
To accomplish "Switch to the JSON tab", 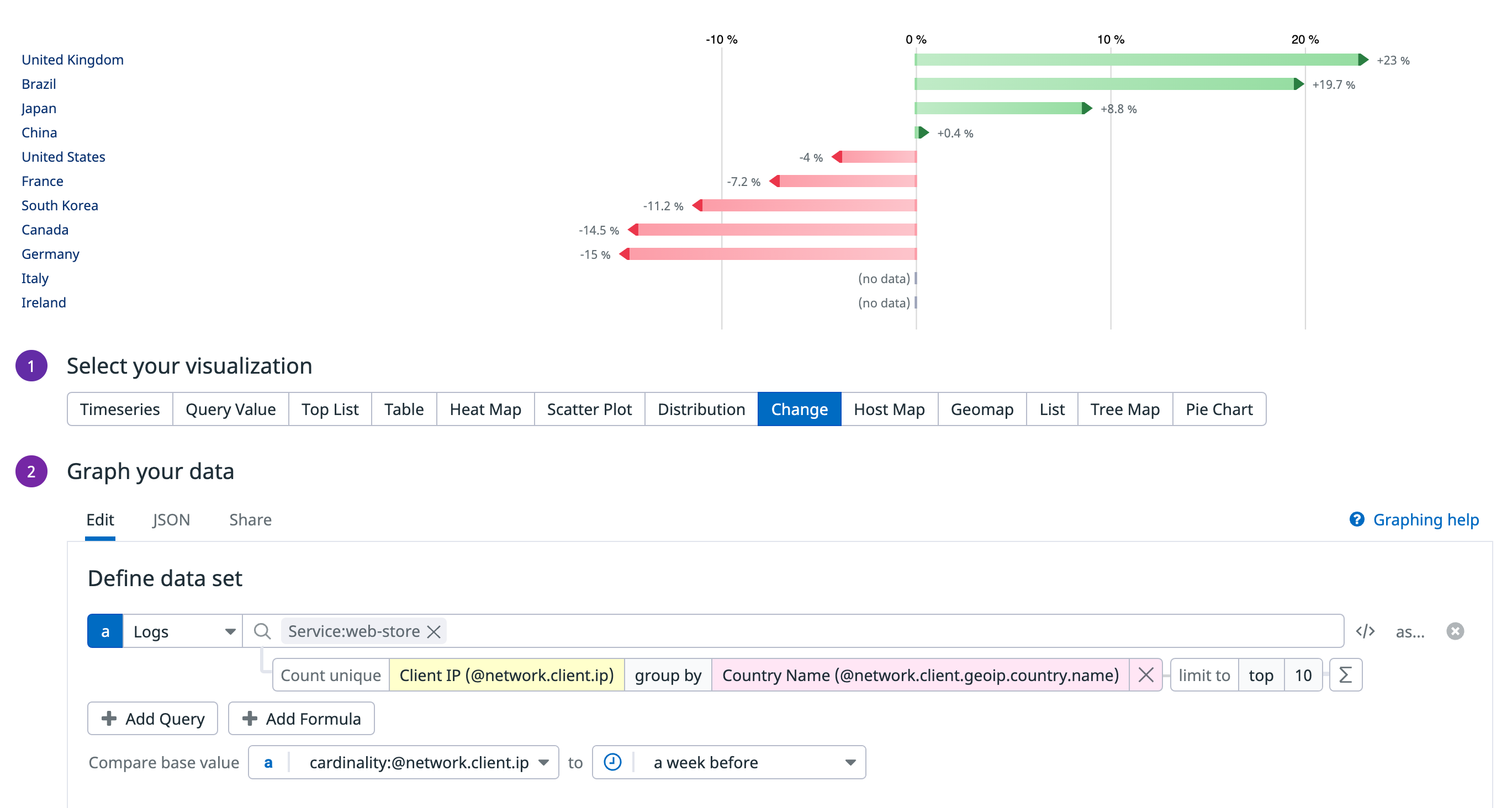I will pyautogui.click(x=171, y=519).
